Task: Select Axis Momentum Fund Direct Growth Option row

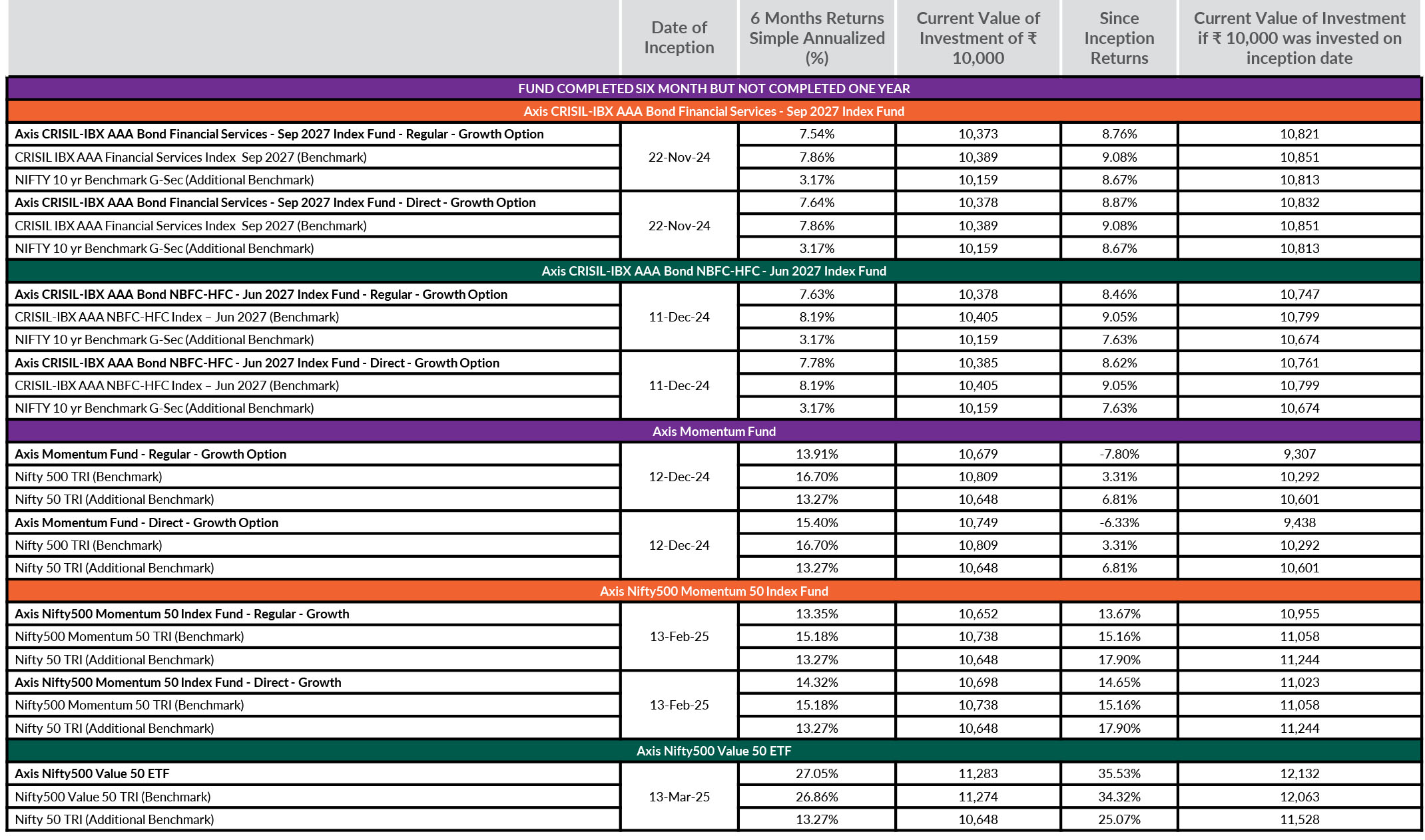Action: coord(146,523)
